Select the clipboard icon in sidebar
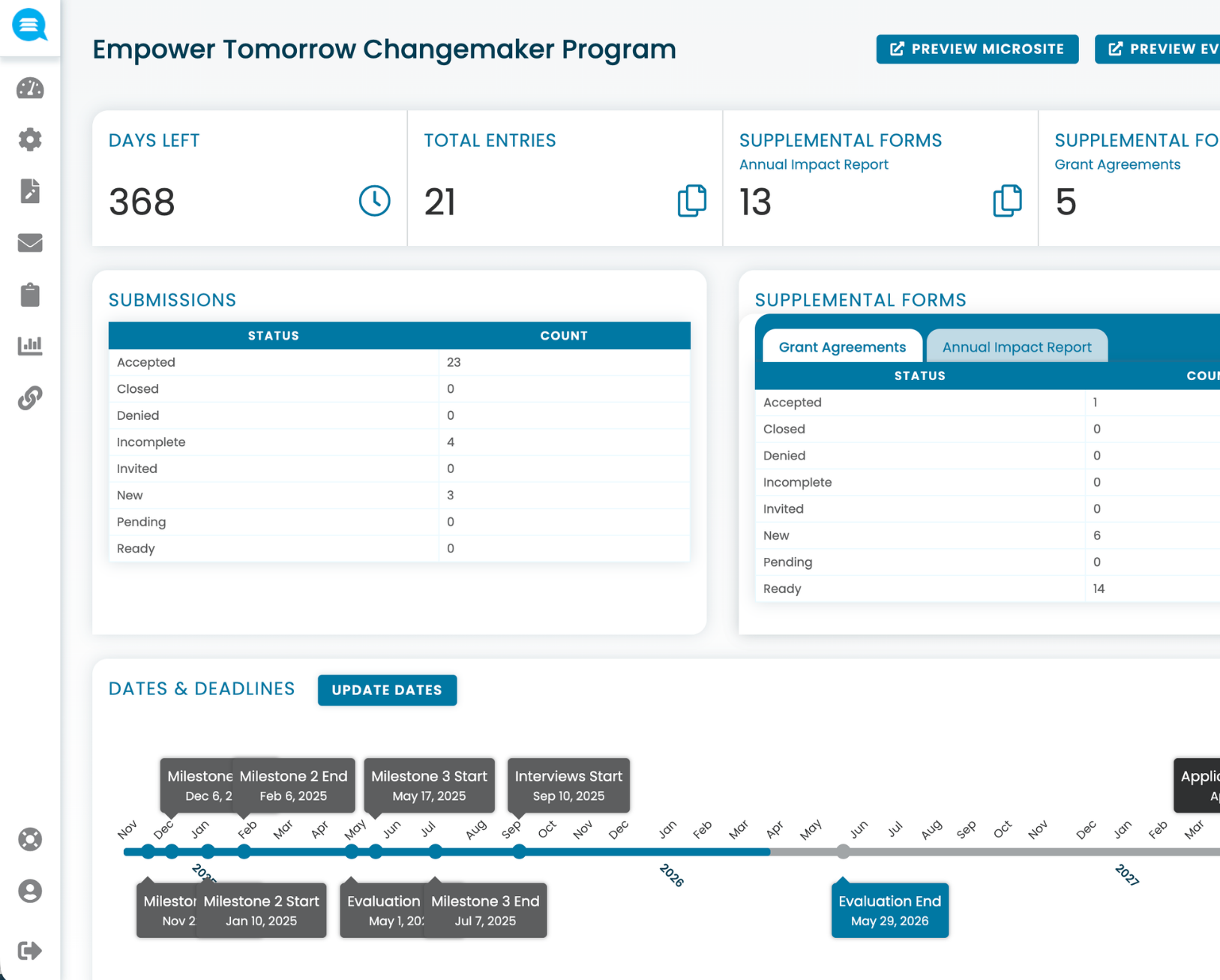 click(29, 294)
